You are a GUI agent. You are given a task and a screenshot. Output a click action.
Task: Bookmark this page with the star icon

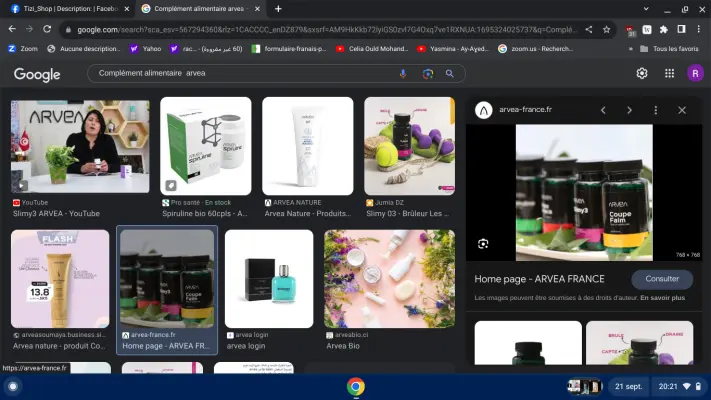(x=606, y=29)
